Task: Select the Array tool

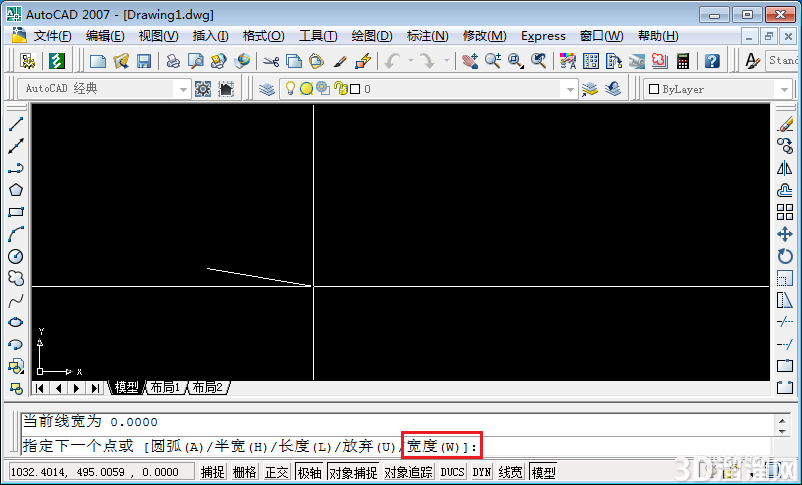Action: click(785, 212)
